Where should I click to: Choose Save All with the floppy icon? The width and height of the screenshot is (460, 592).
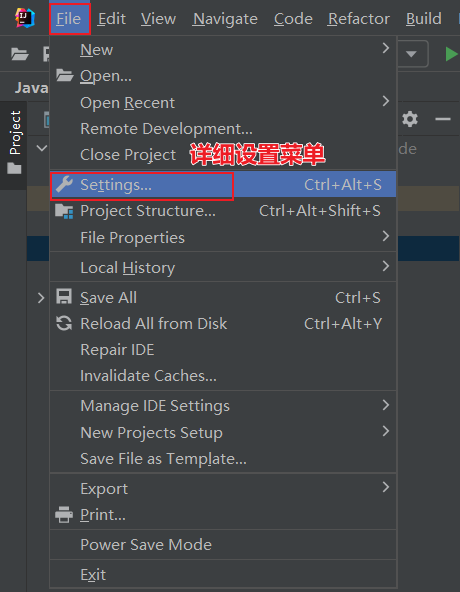click(223, 298)
